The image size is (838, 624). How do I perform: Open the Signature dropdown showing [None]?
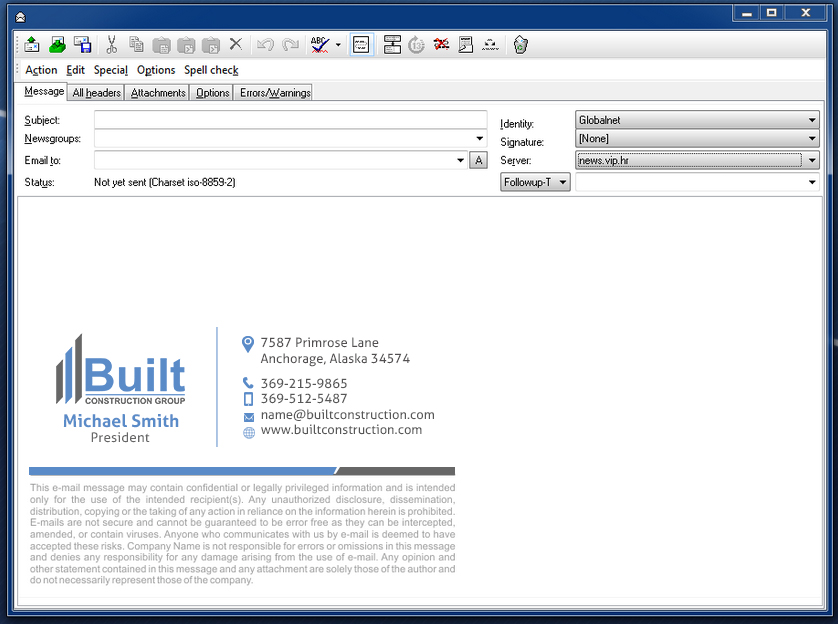[697, 139]
